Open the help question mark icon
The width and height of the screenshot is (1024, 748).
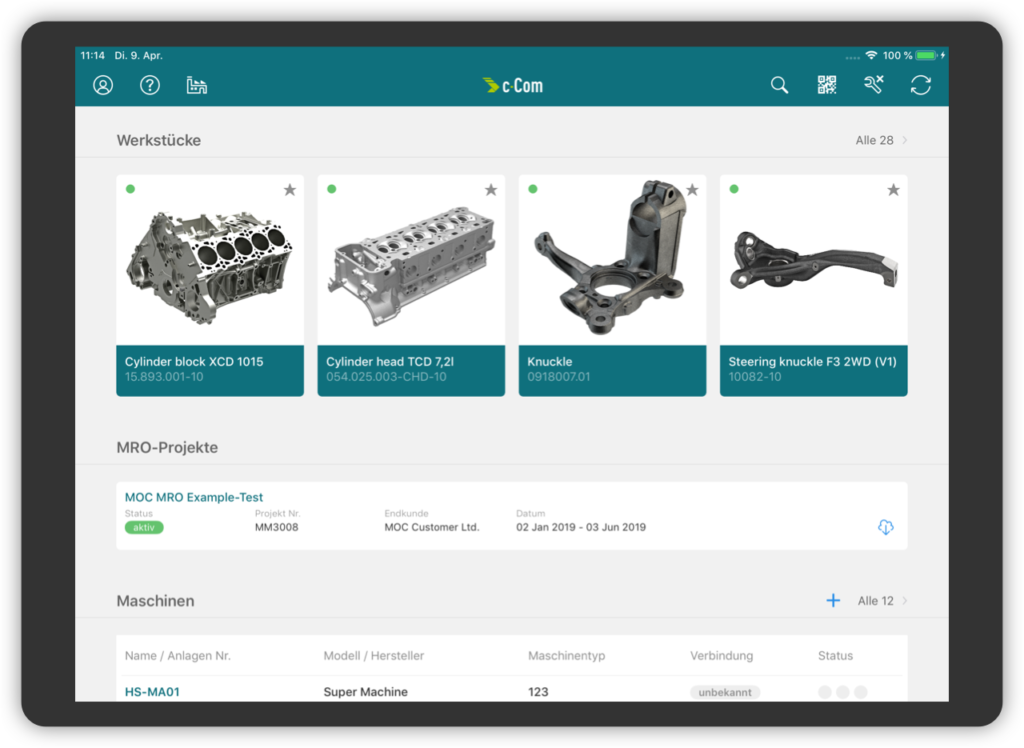pos(150,86)
